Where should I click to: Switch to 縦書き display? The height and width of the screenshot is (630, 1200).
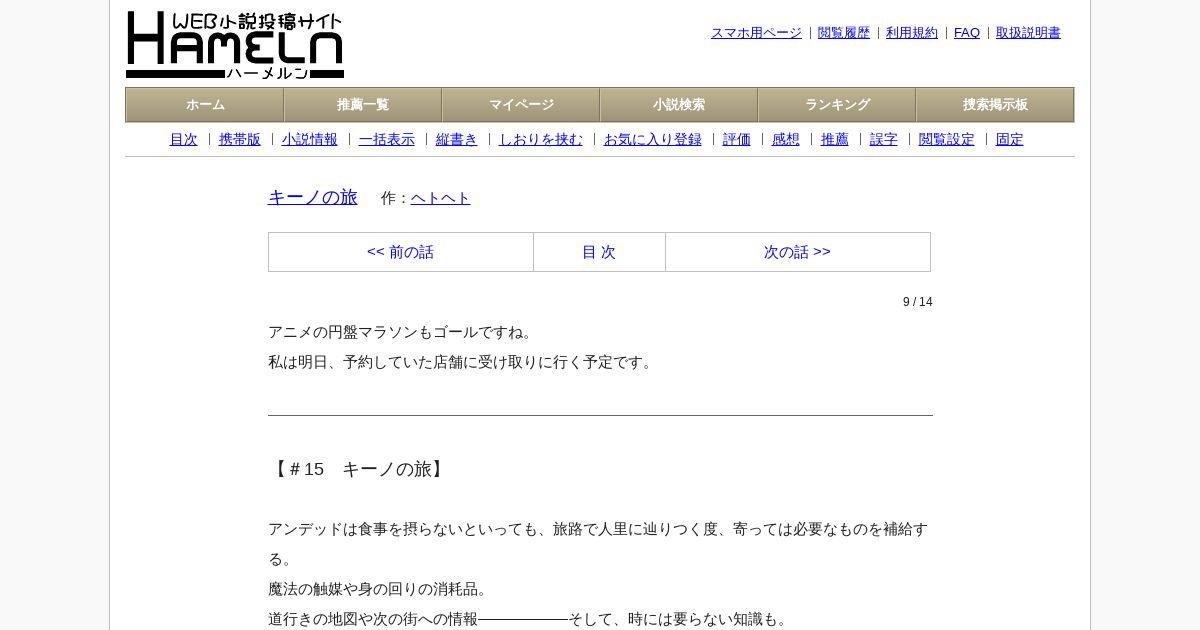457,140
